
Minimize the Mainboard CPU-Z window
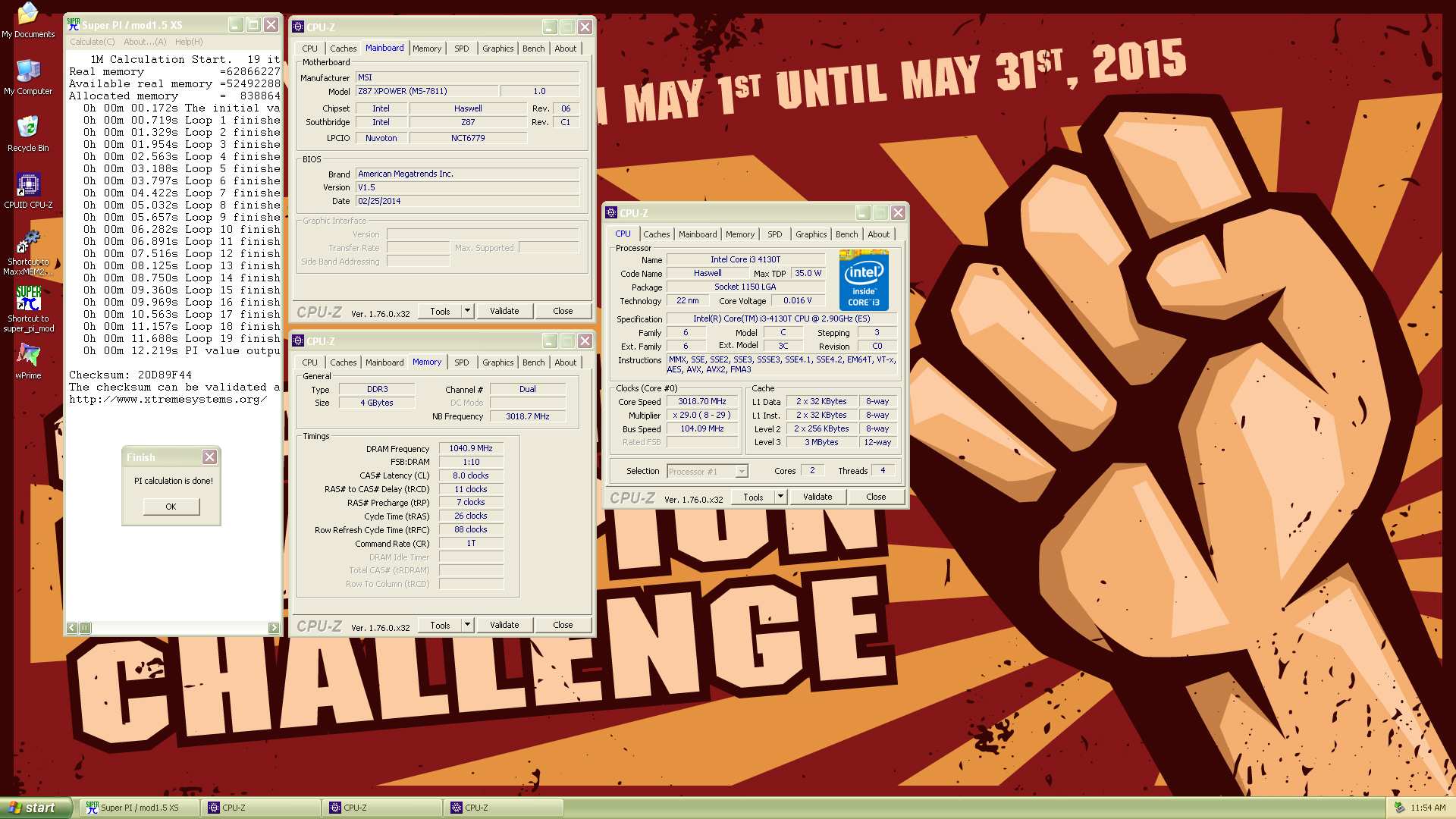coord(550,27)
